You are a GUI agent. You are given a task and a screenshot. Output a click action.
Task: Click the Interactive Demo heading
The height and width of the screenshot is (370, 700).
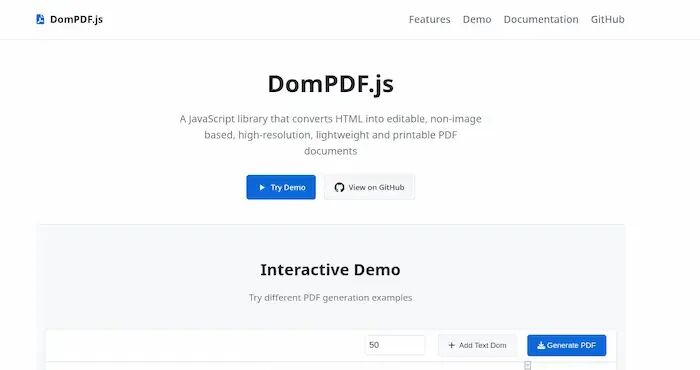[330, 270]
